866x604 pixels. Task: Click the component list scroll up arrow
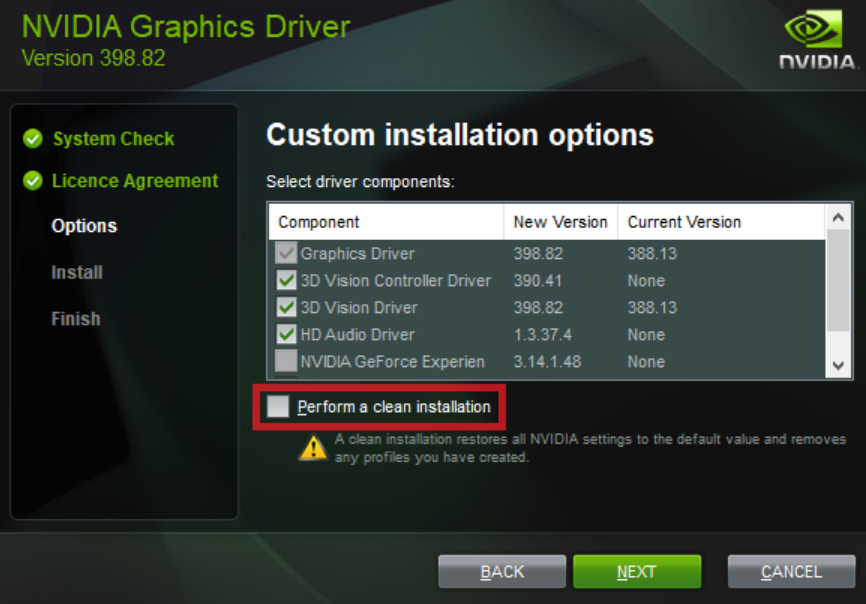[x=838, y=218]
